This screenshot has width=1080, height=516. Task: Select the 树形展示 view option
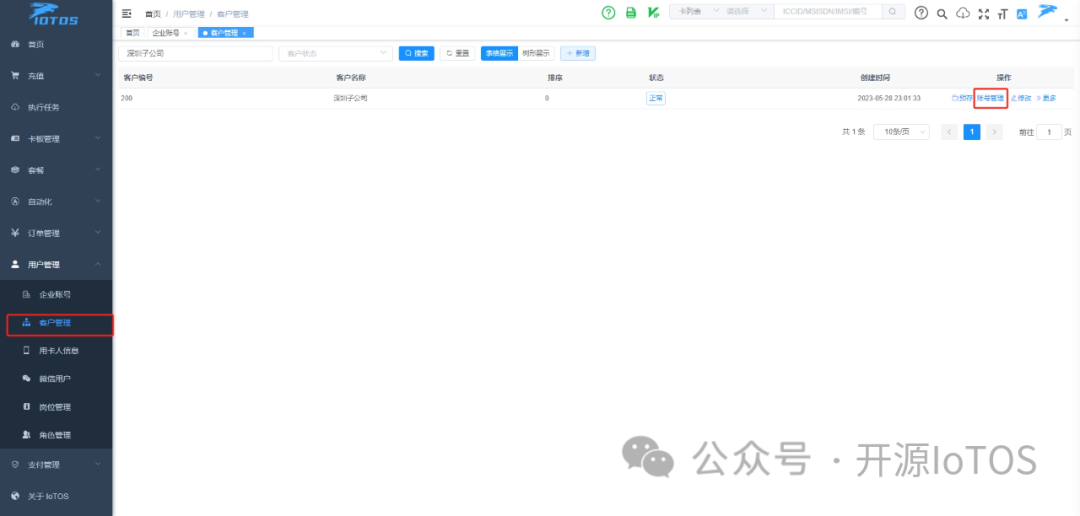536,53
